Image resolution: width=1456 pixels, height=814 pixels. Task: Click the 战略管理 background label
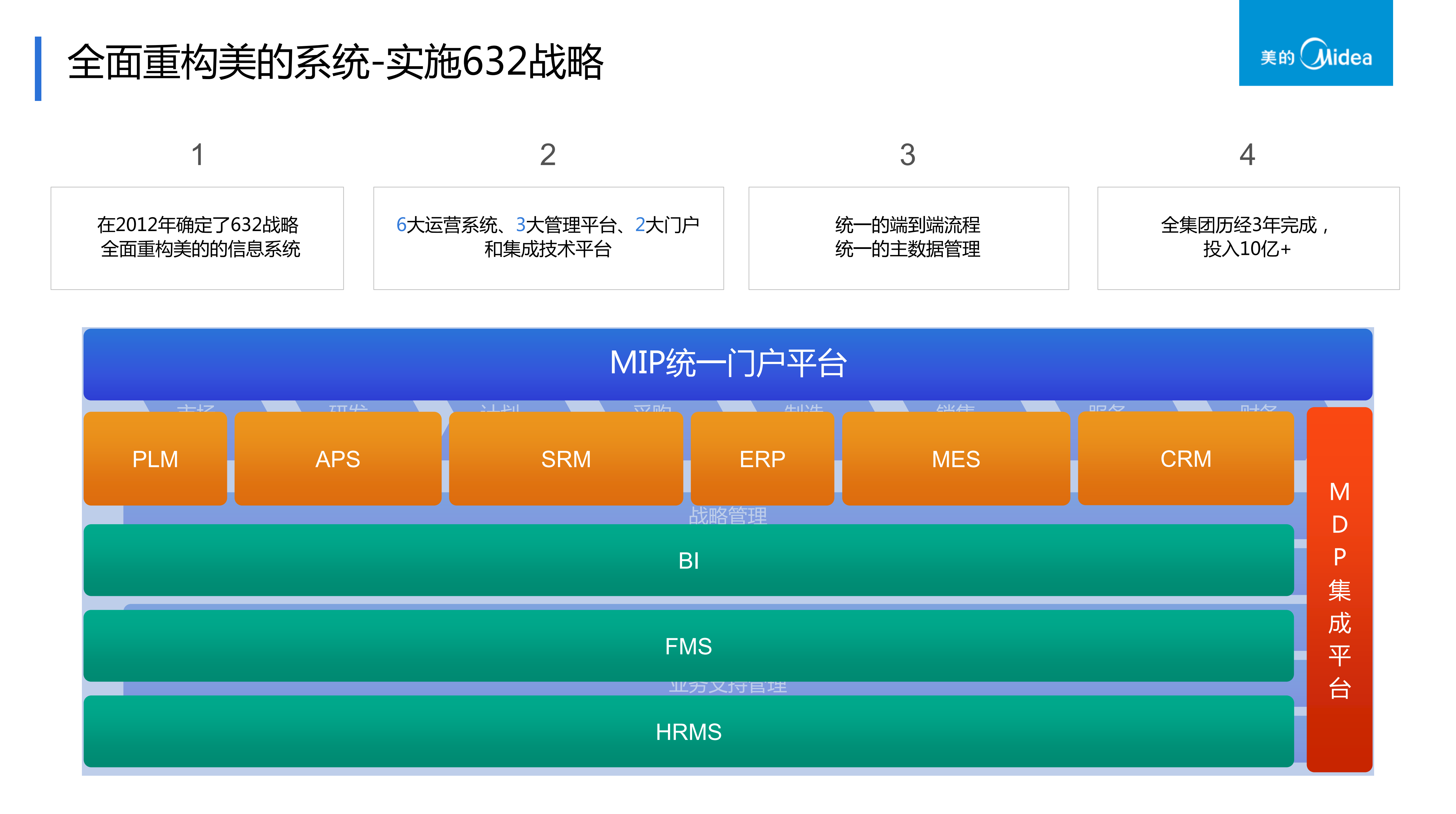tap(728, 516)
